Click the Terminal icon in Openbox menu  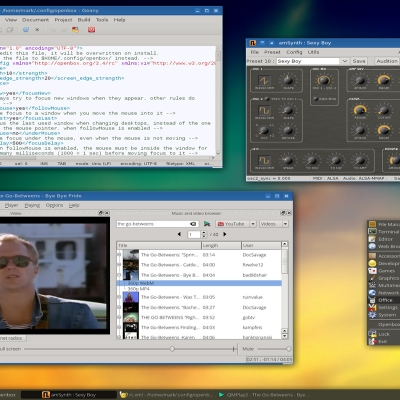pos(372,231)
